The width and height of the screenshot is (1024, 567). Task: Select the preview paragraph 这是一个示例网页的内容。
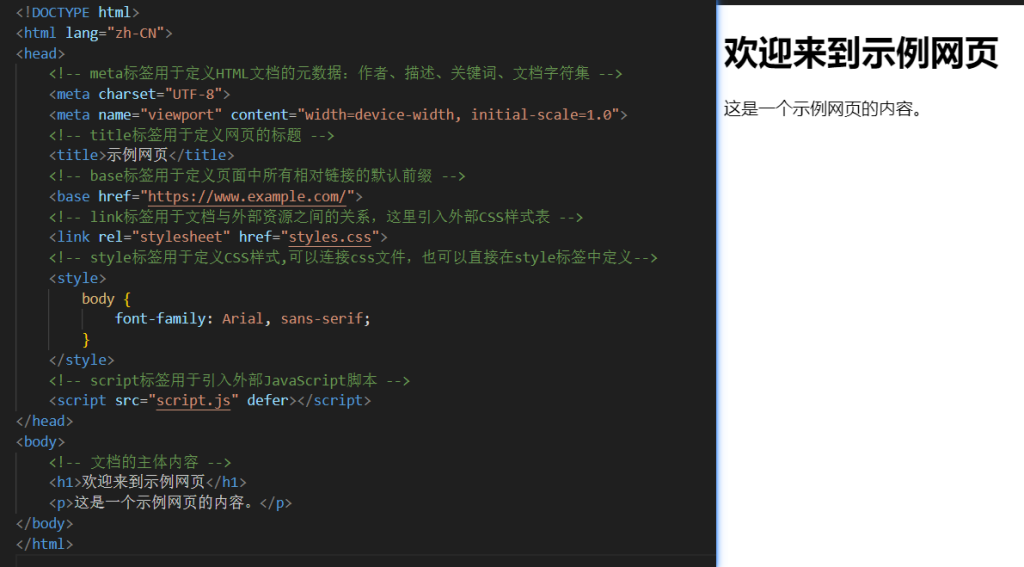(822, 108)
